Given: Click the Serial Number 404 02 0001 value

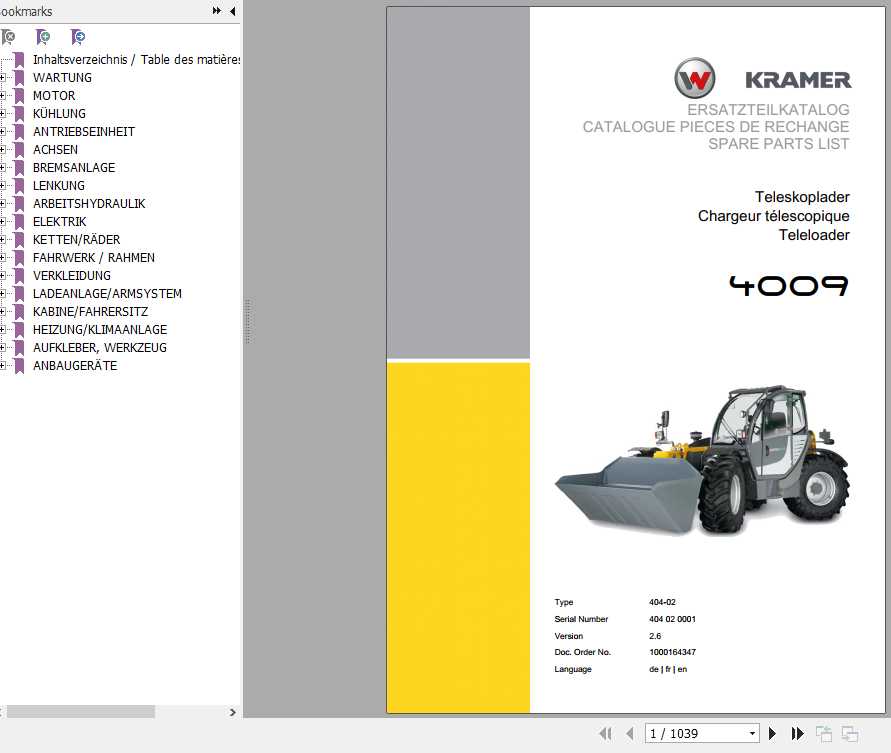Looking at the screenshot, I should [672, 619].
